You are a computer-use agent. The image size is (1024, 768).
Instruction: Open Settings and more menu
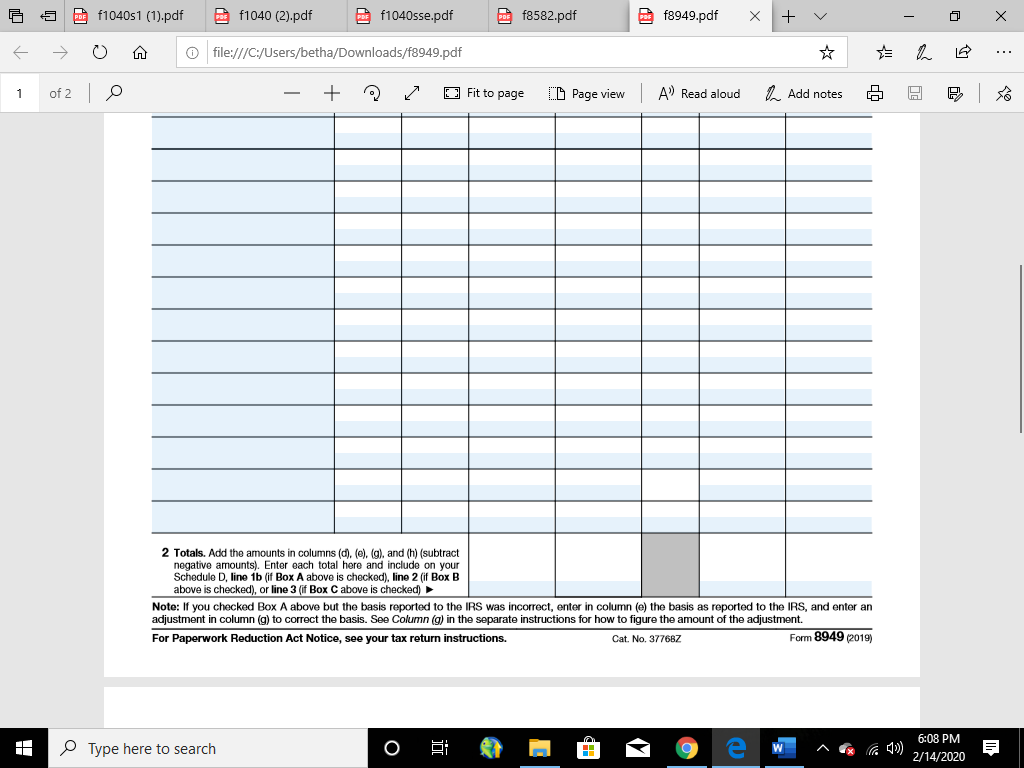pos(1004,52)
